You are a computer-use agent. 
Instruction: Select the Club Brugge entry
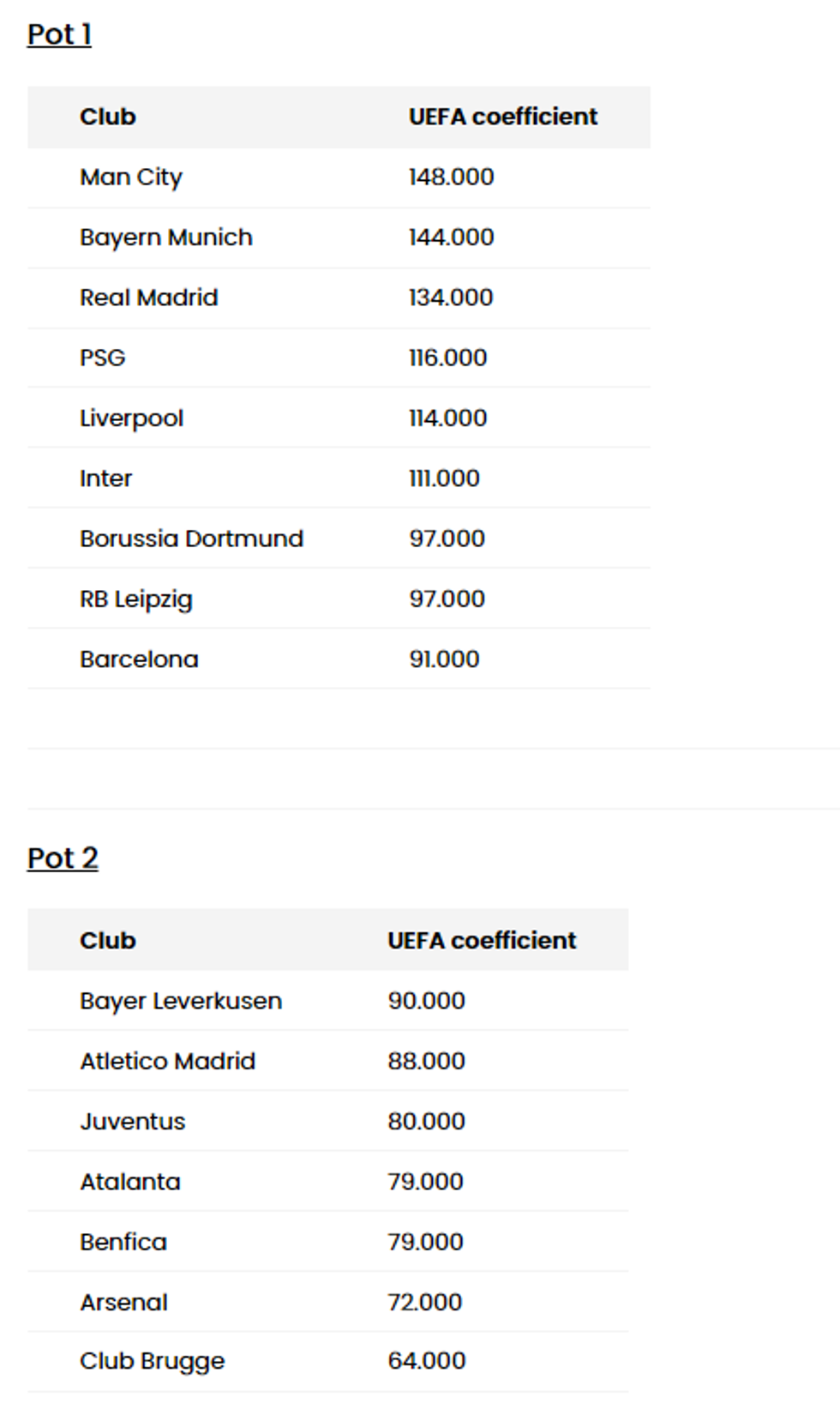click(153, 1361)
